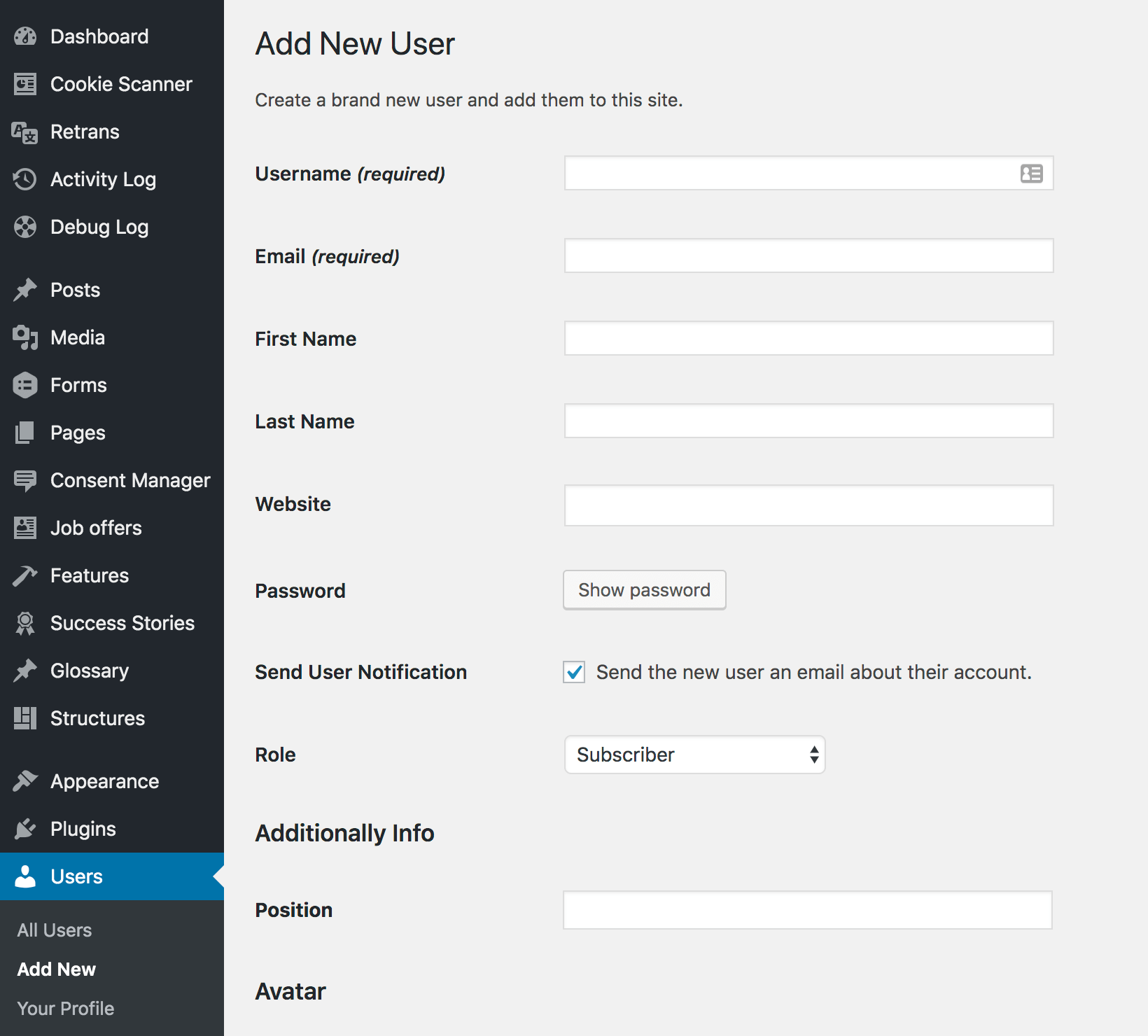Click the Plugins plug icon
The width and height of the screenshot is (1148, 1036).
[x=25, y=829]
